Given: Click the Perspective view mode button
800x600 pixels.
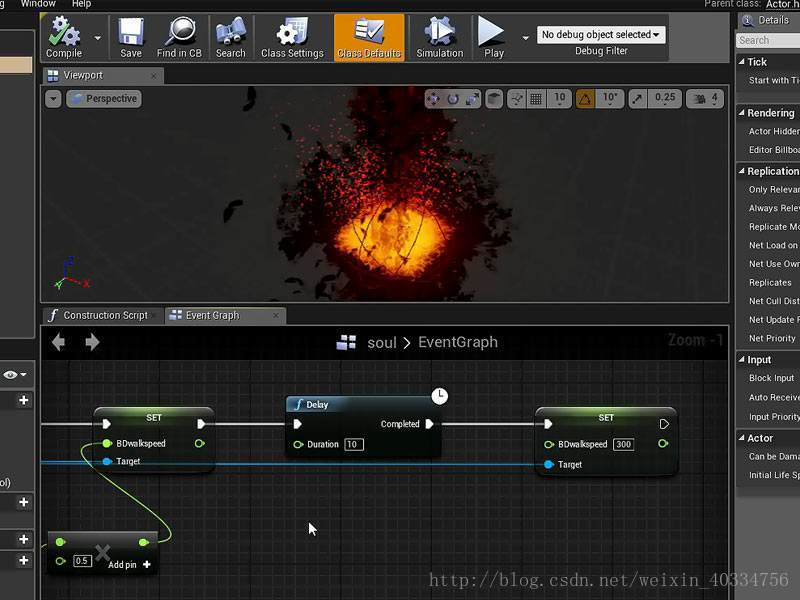Looking at the screenshot, I should (103, 99).
